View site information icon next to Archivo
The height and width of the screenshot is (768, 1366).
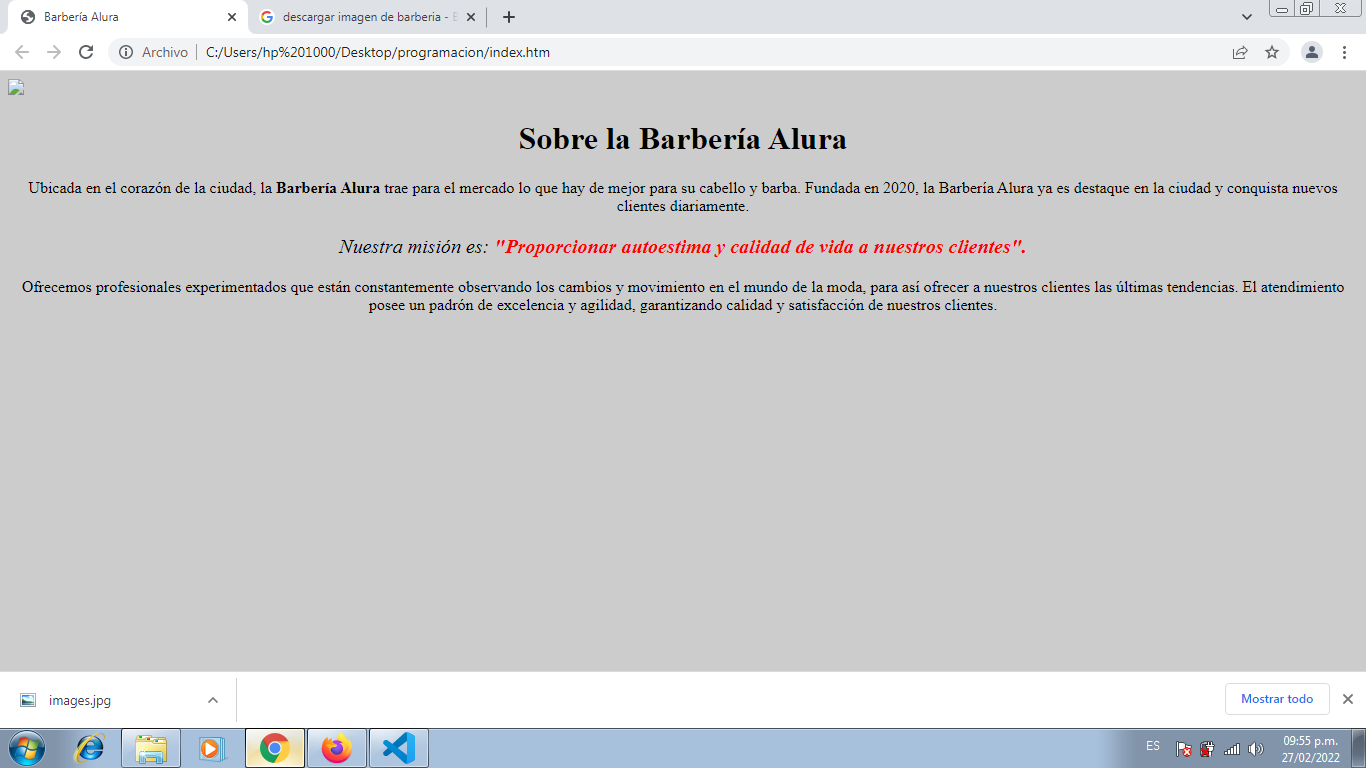tap(126, 52)
